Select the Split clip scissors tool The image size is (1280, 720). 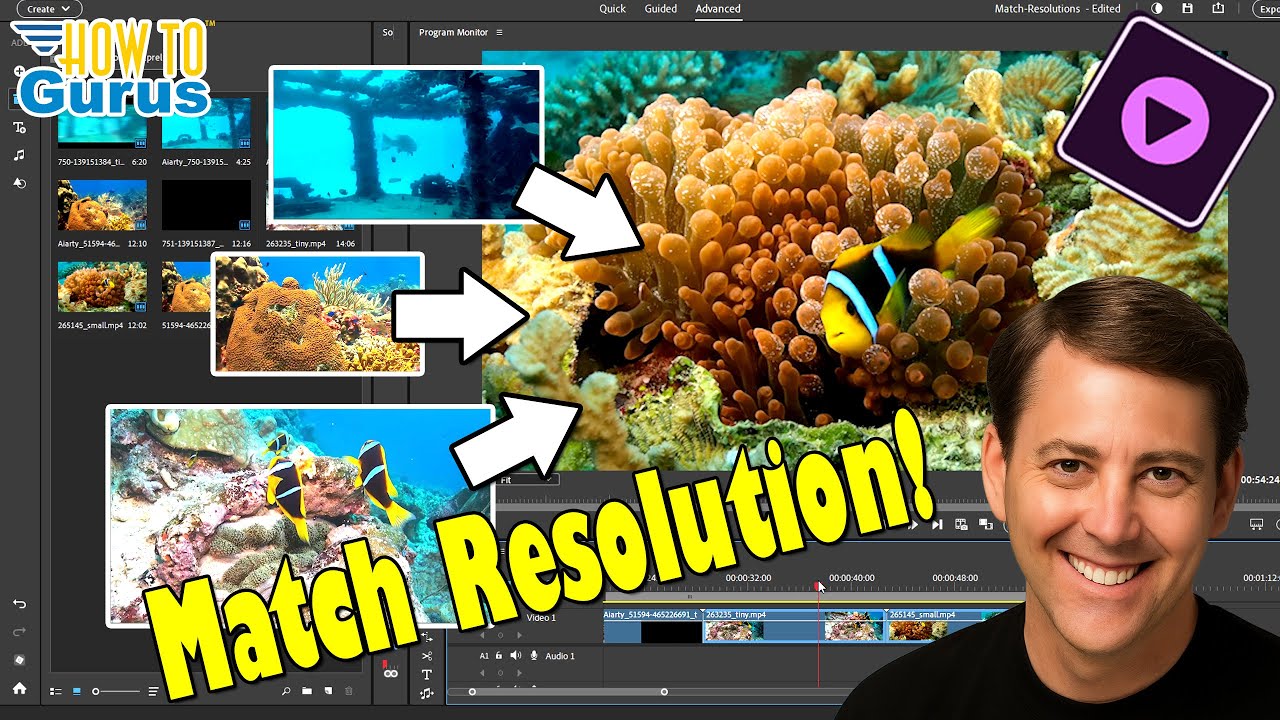[427, 656]
